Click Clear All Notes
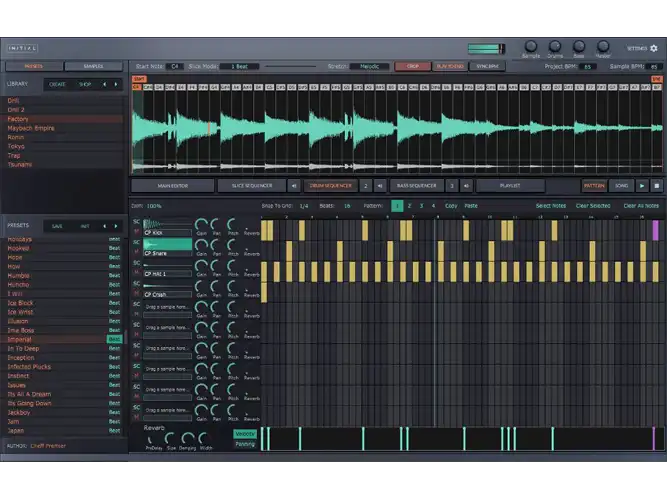Image resolution: width=667 pixels, height=500 pixels. pyautogui.click(x=641, y=206)
